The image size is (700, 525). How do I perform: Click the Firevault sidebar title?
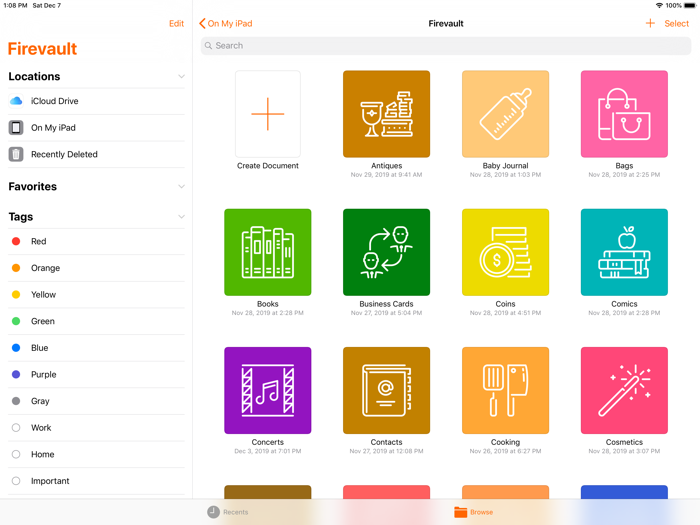tap(42, 49)
